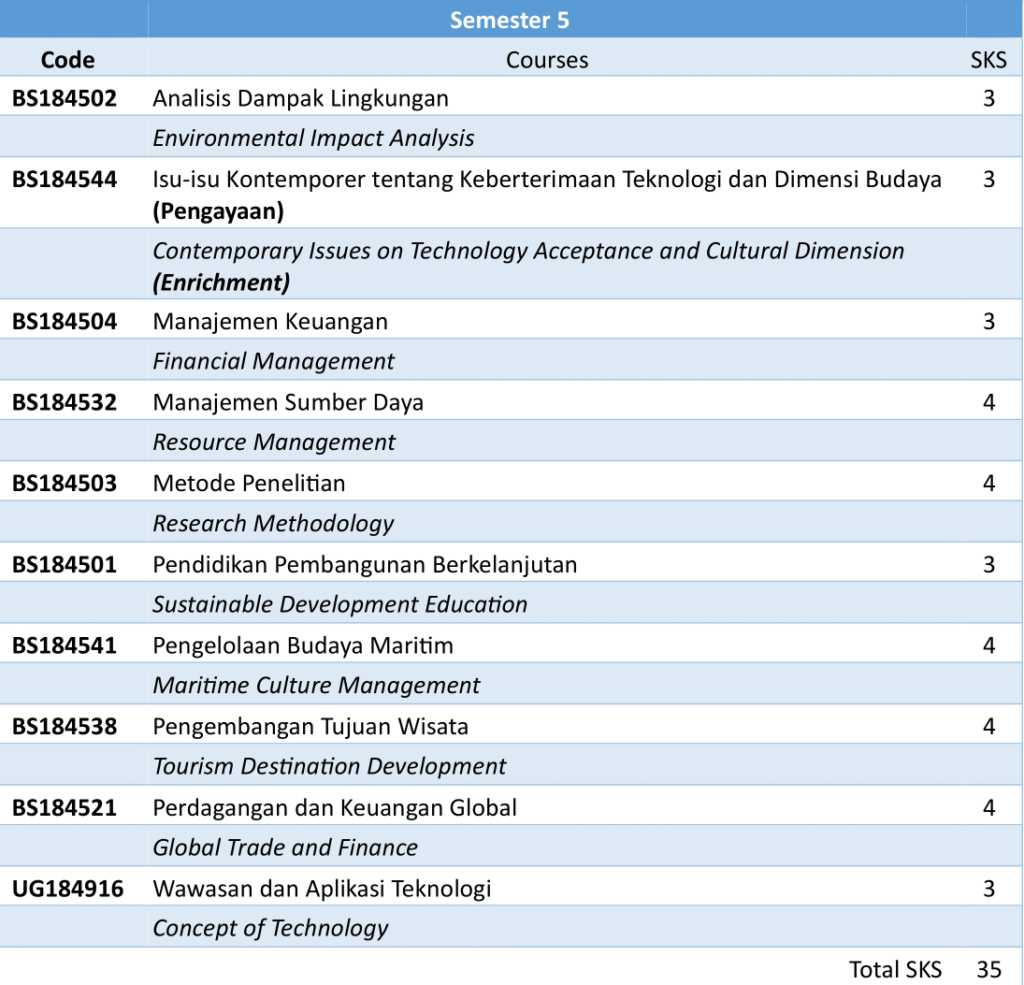Image resolution: width=1024 pixels, height=985 pixels.
Task: Click the bold italic (Enrichment) label
Action: click(221, 283)
